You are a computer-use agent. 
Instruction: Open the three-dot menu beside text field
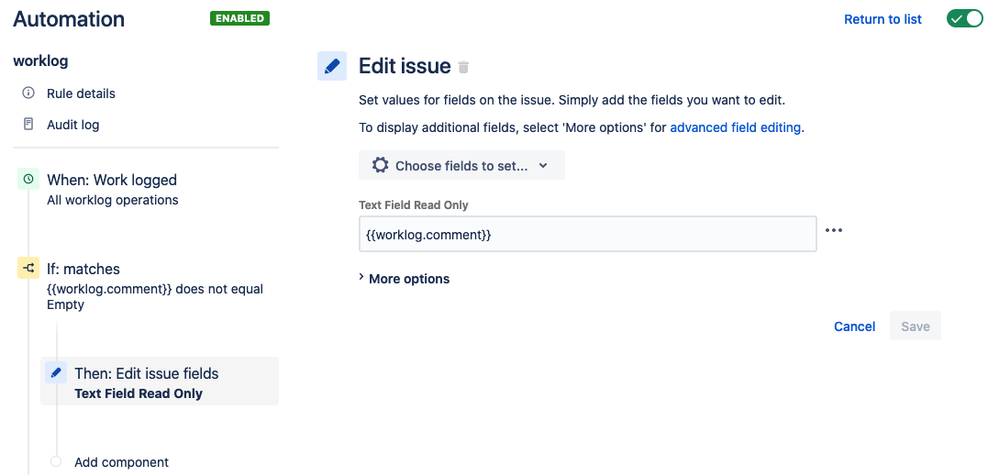tap(833, 230)
